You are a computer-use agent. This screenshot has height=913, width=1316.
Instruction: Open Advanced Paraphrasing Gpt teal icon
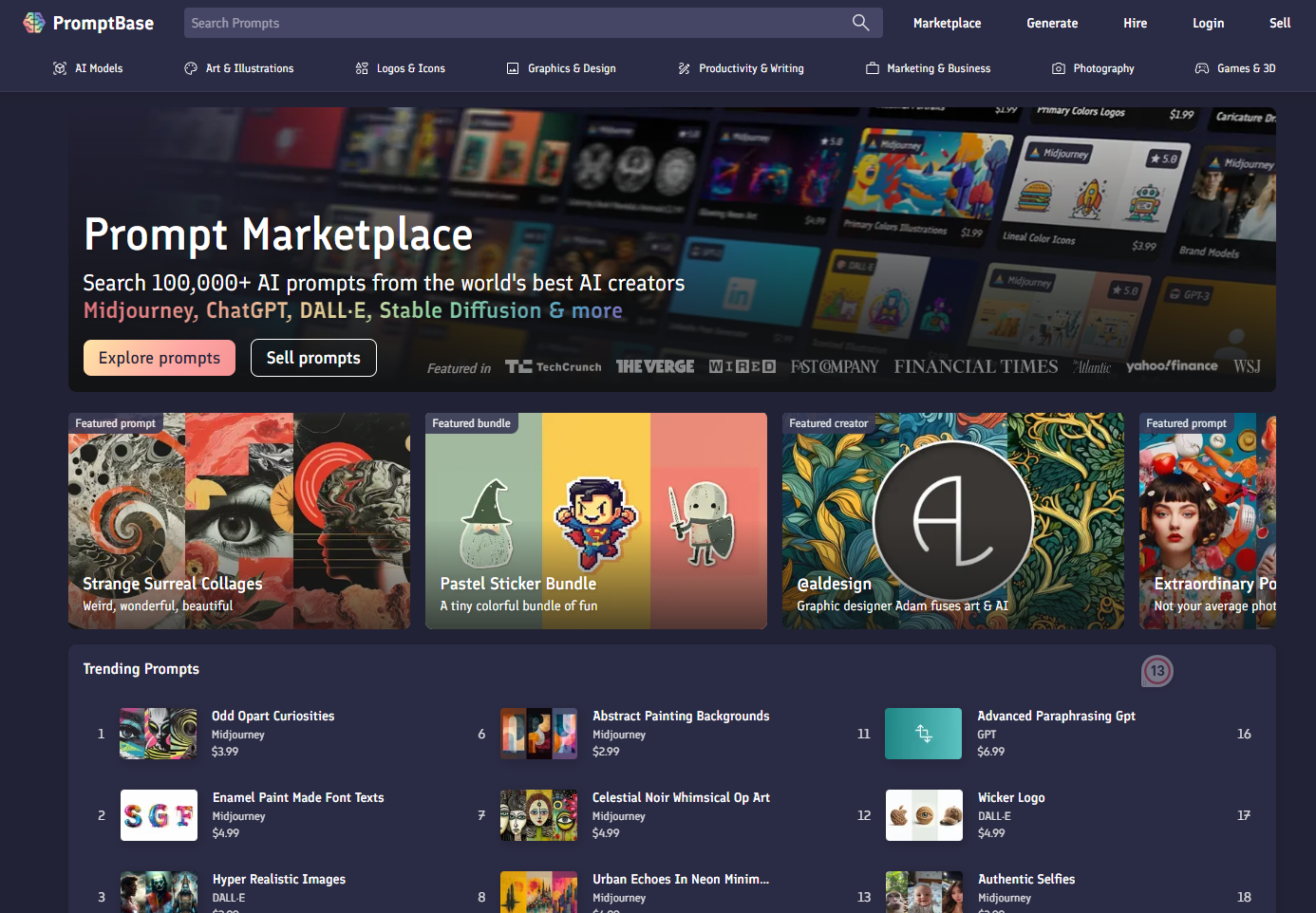924,734
